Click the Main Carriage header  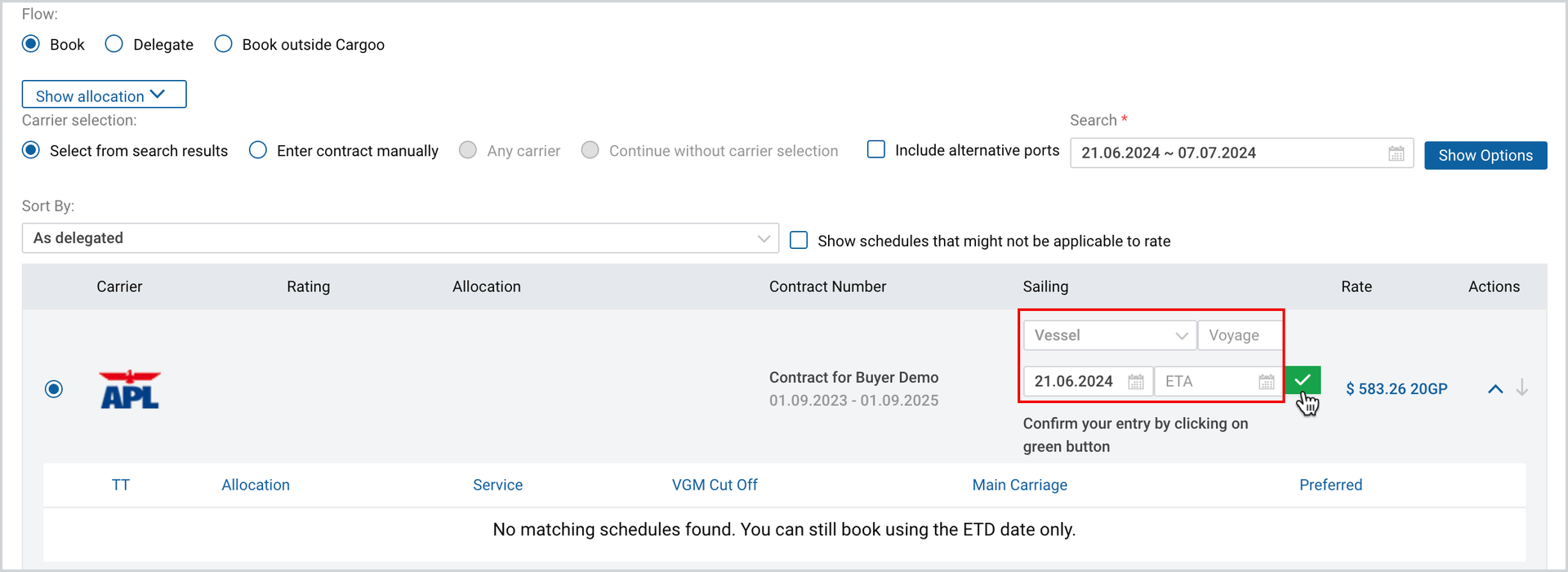coord(1020,485)
